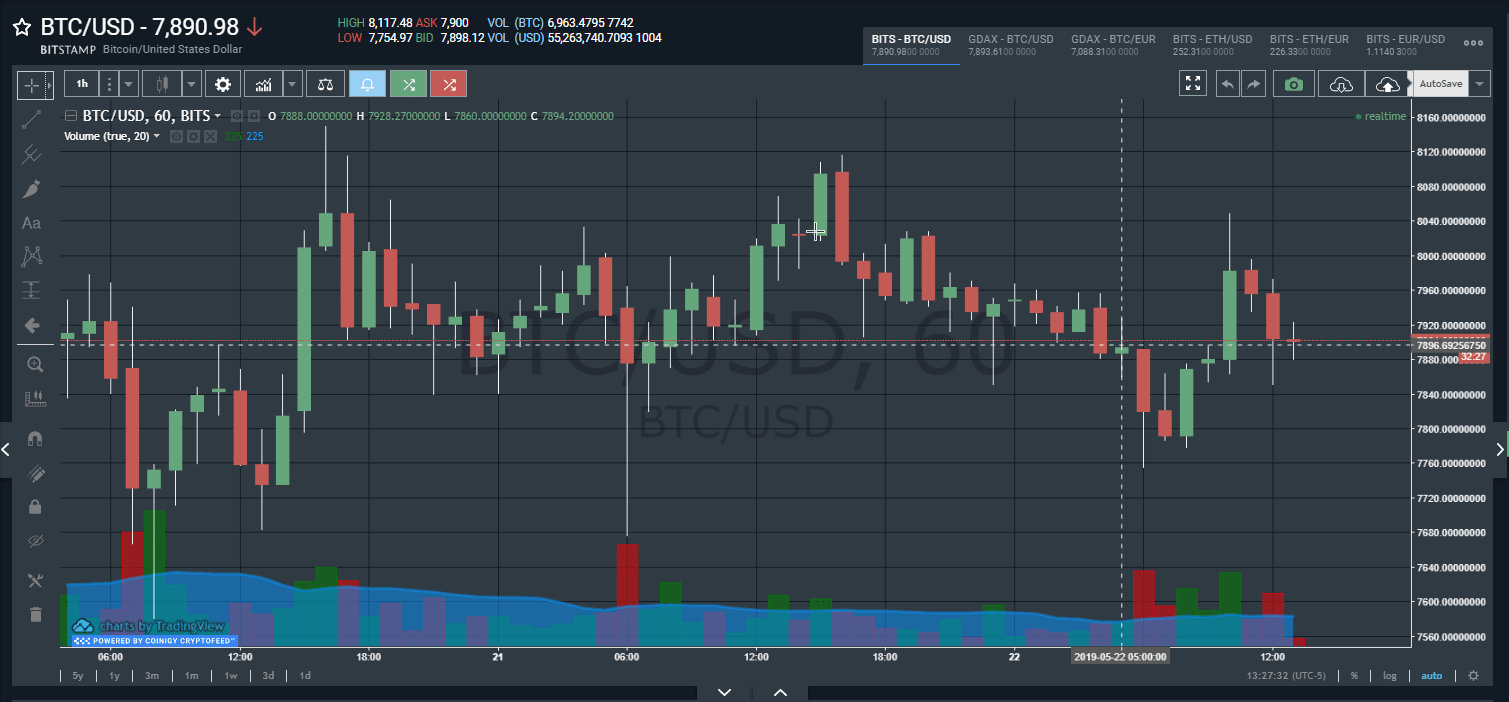The width and height of the screenshot is (1509, 702).
Task: Toggle percent scale mode
Action: [x=1354, y=676]
